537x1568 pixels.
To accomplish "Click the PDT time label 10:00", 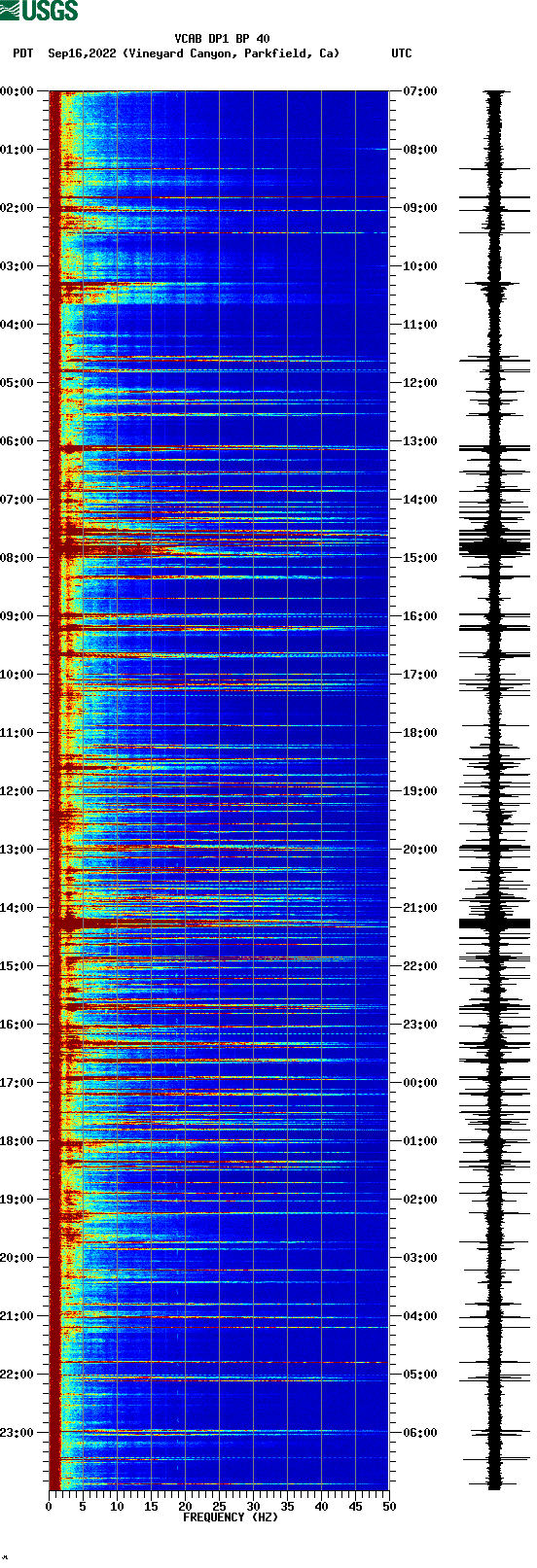I will [x=18, y=675].
